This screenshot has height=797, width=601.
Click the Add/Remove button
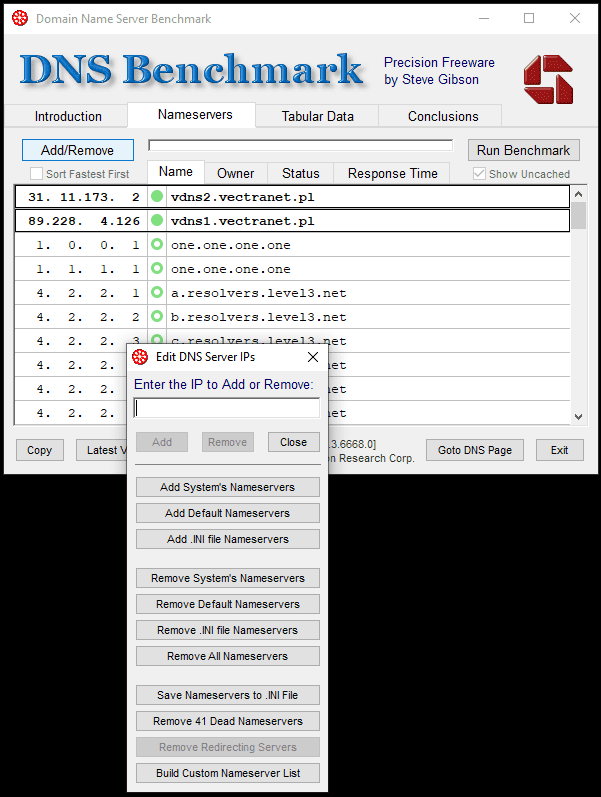point(78,150)
